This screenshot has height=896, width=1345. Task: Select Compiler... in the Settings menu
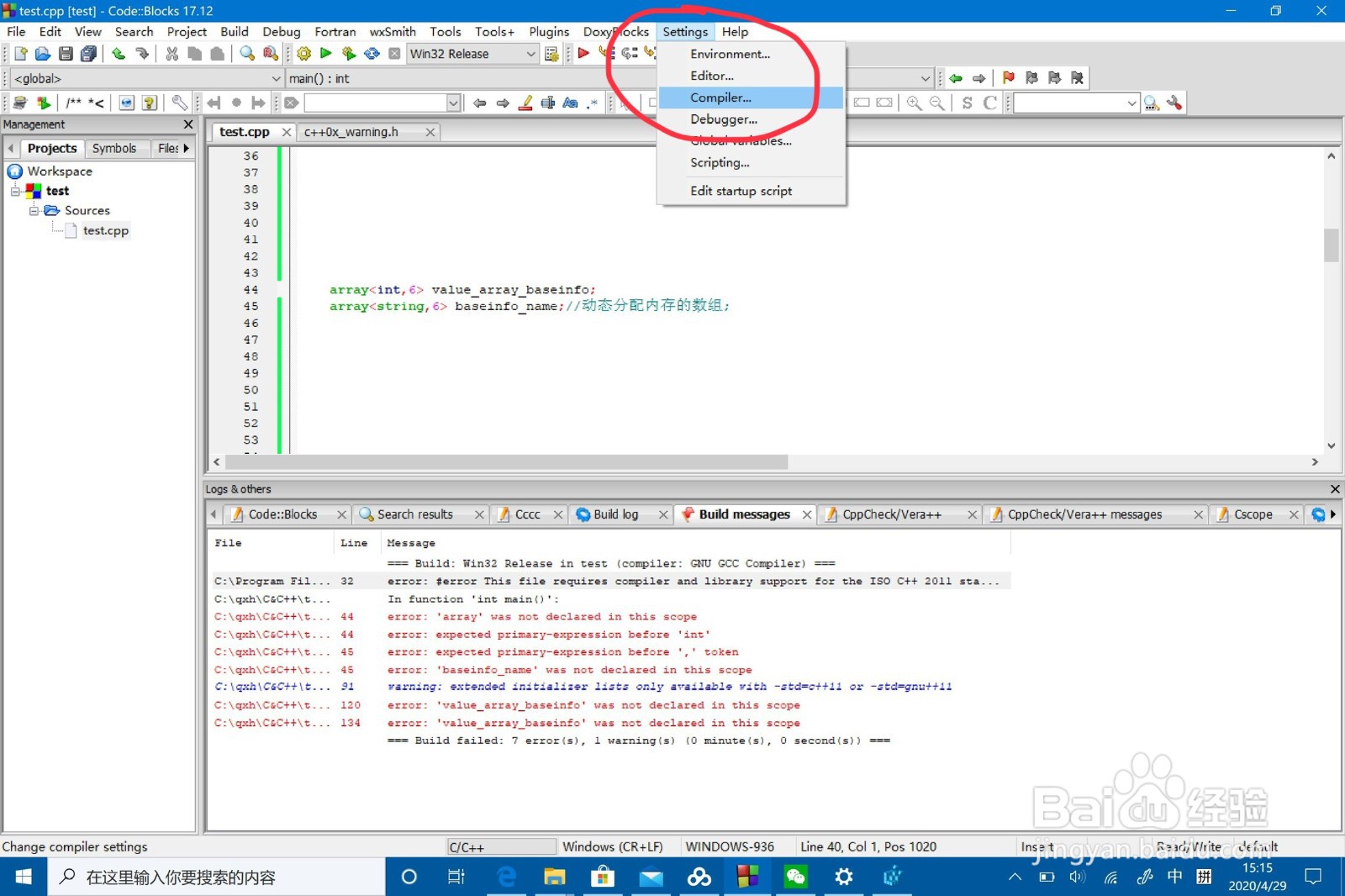[x=751, y=98]
